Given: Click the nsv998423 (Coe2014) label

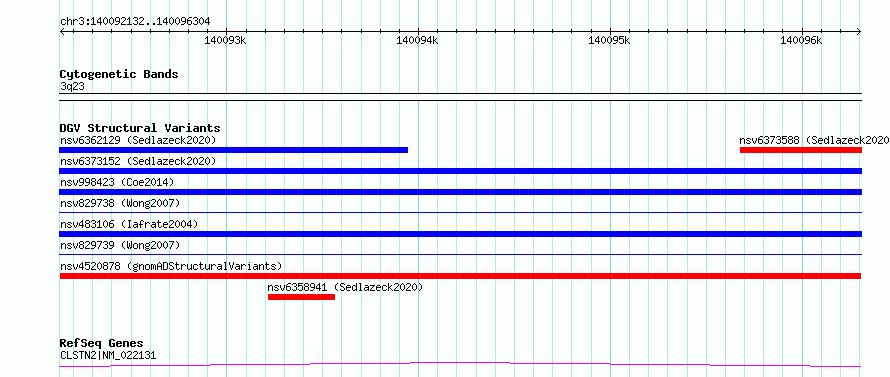Looking at the screenshot, I should pos(117,182).
